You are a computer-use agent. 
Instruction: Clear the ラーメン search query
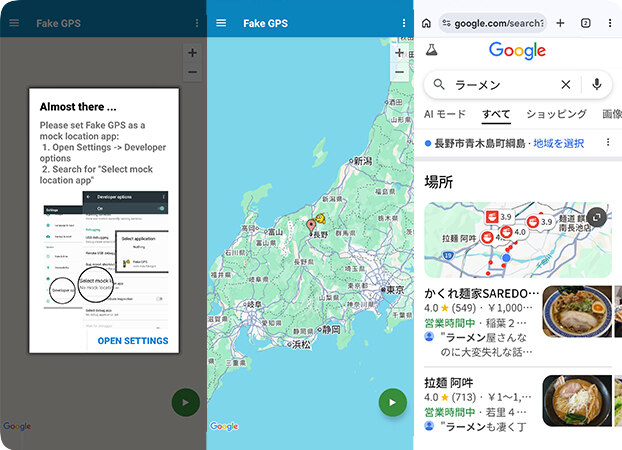click(x=566, y=84)
